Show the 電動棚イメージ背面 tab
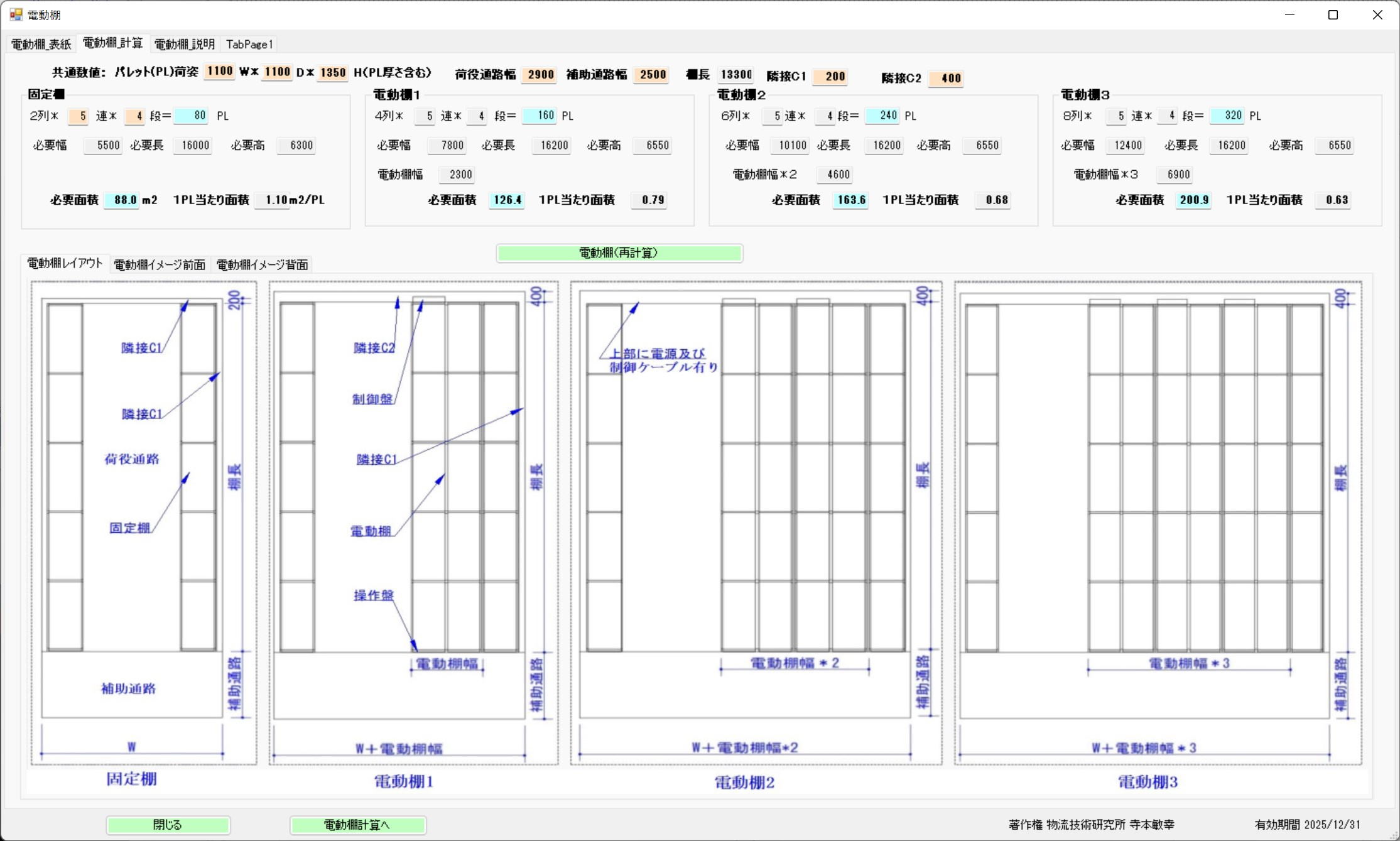 pos(262,264)
